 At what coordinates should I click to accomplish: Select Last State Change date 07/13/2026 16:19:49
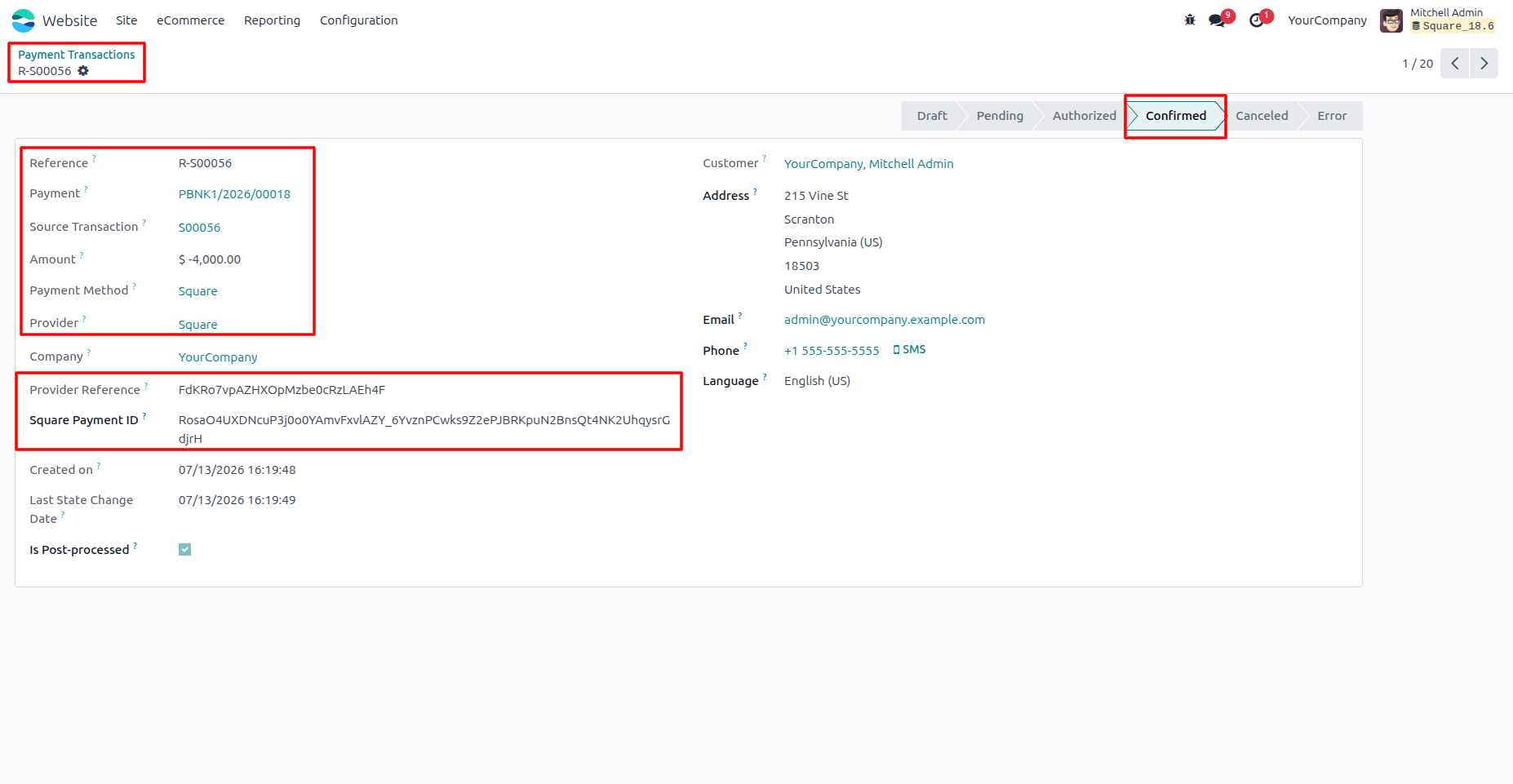point(237,500)
